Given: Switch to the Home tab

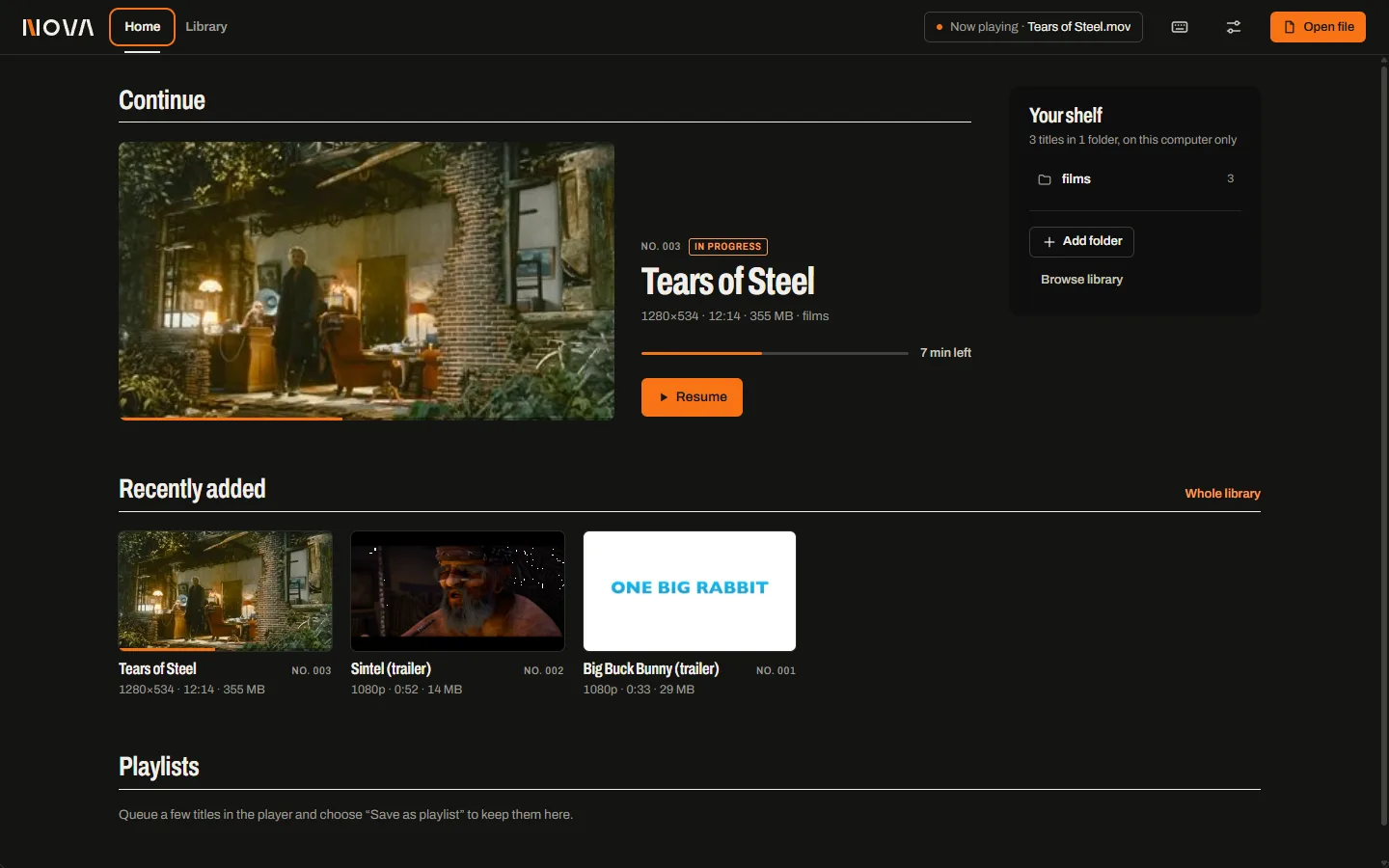Looking at the screenshot, I should [142, 27].
